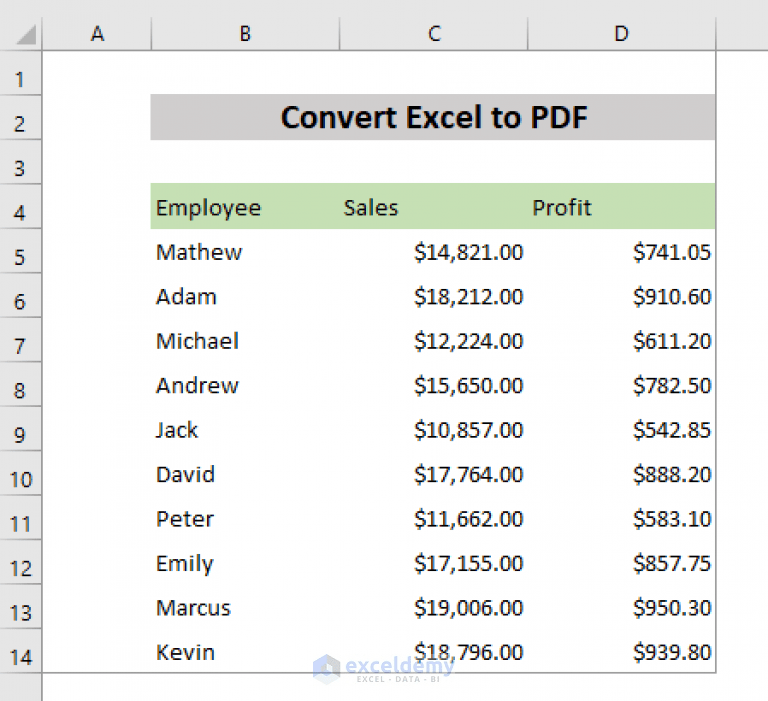Select the cell containing 'Peter'
This screenshot has height=701, width=768.
pos(245,519)
